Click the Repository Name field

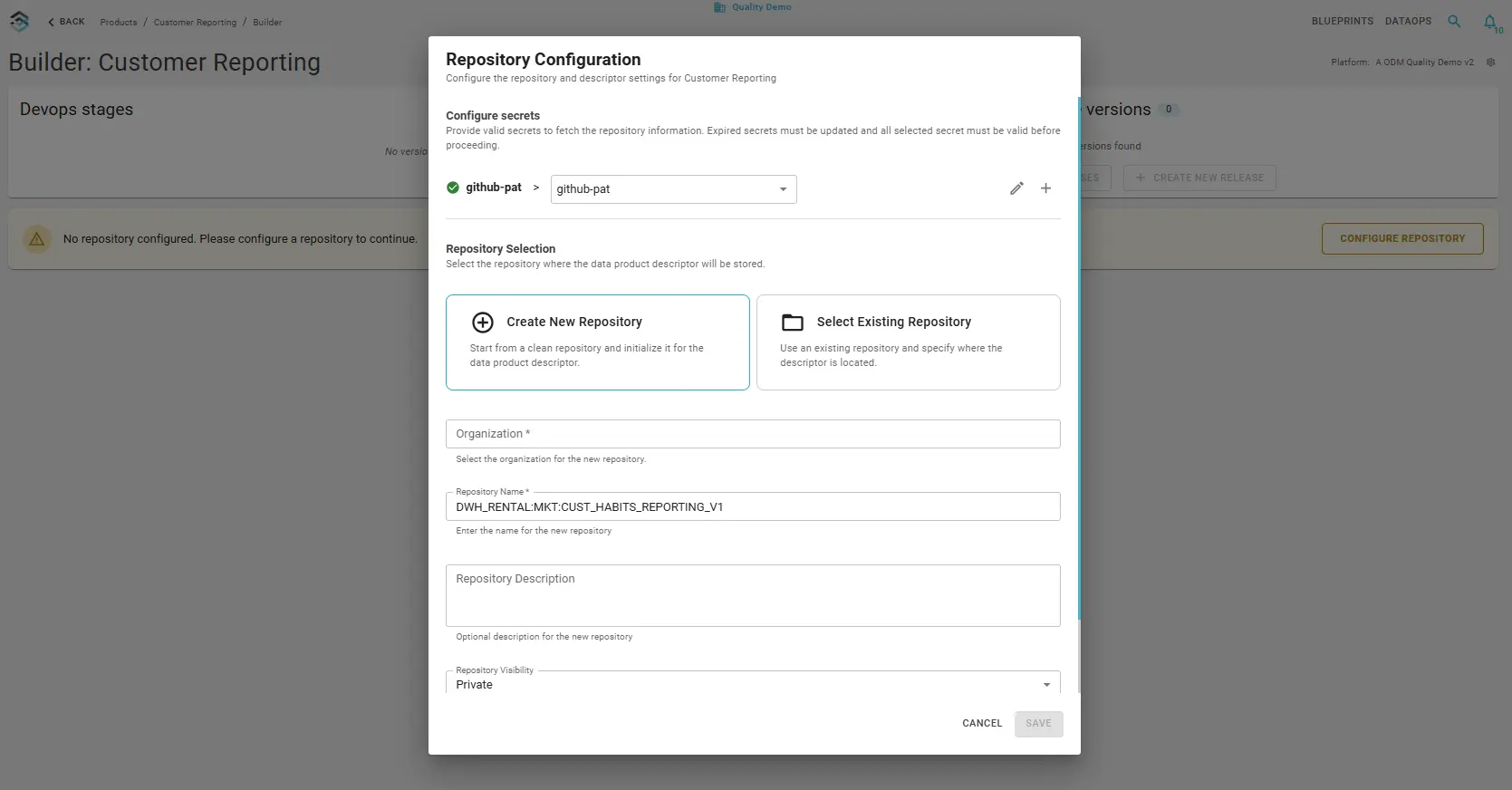753,506
